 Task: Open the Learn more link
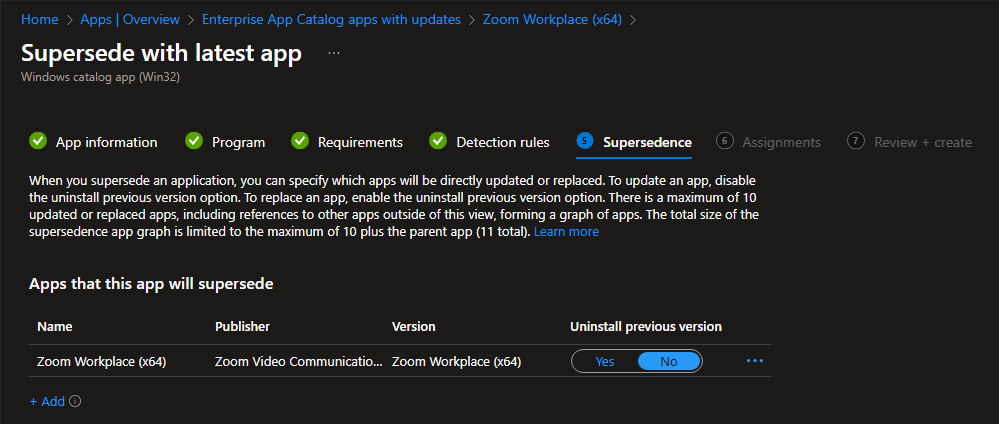[x=566, y=231]
